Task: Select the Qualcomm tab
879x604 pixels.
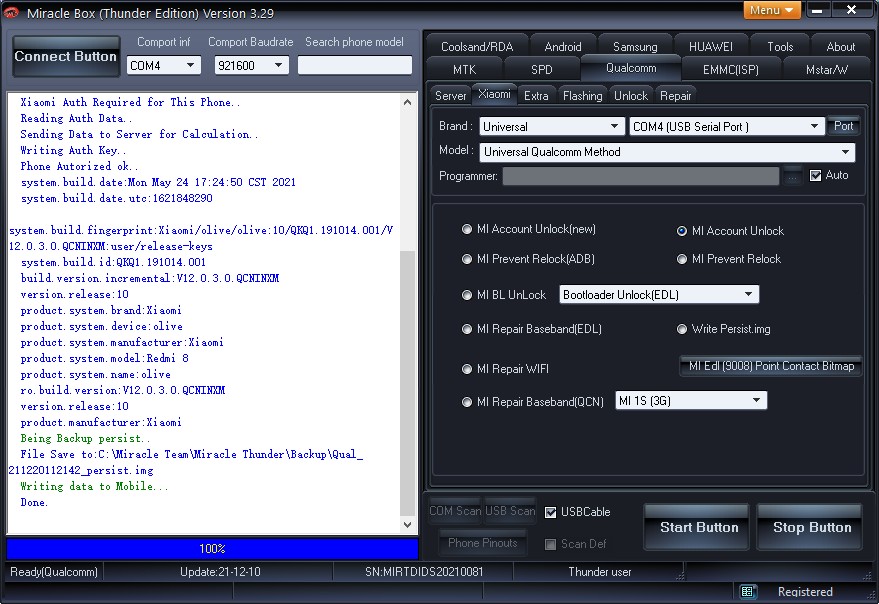Action: [631, 68]
